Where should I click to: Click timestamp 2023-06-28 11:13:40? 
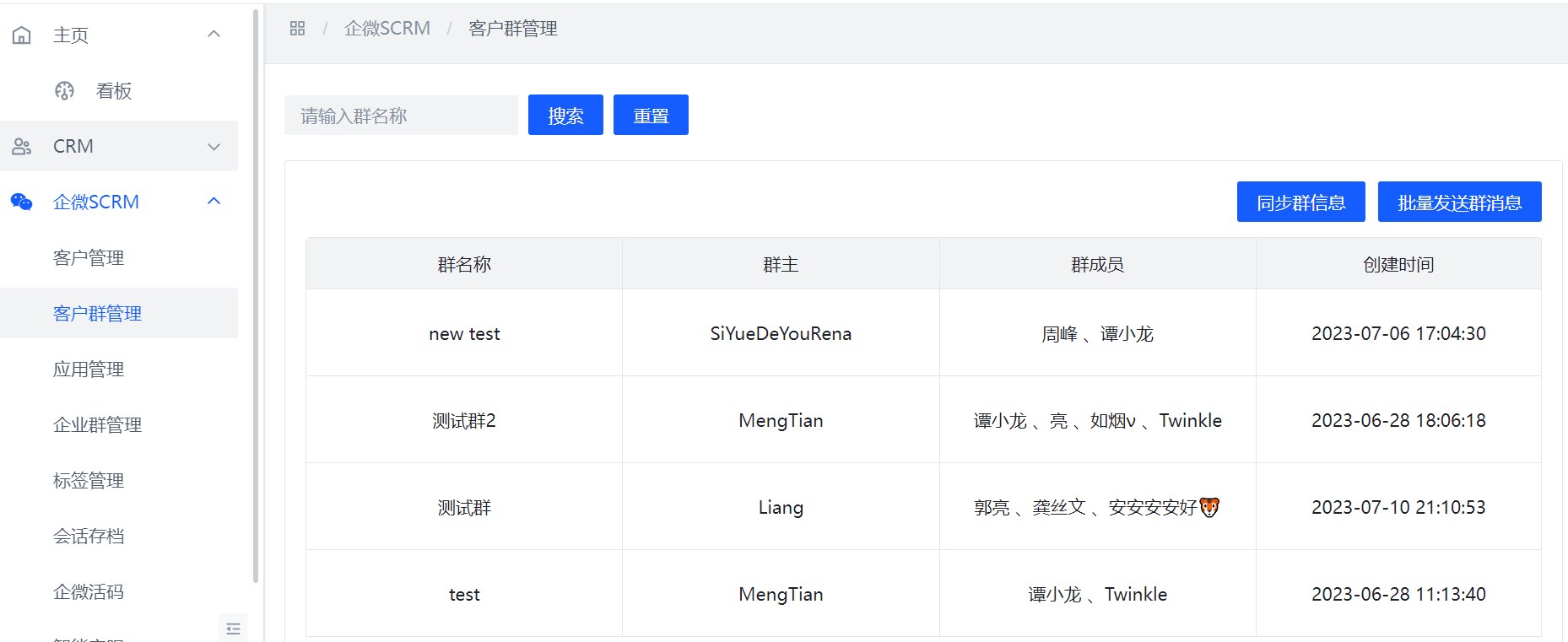(1398, 594)
